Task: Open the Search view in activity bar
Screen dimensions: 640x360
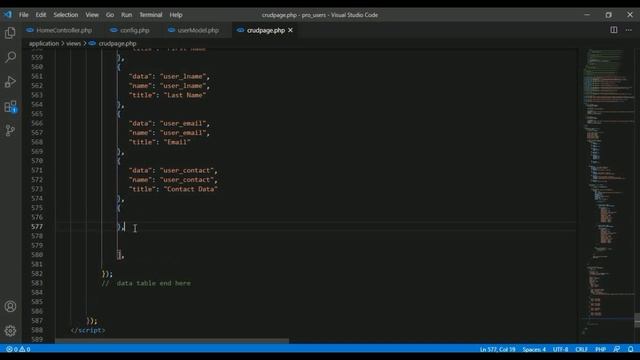Action: (x=10, y=57)
